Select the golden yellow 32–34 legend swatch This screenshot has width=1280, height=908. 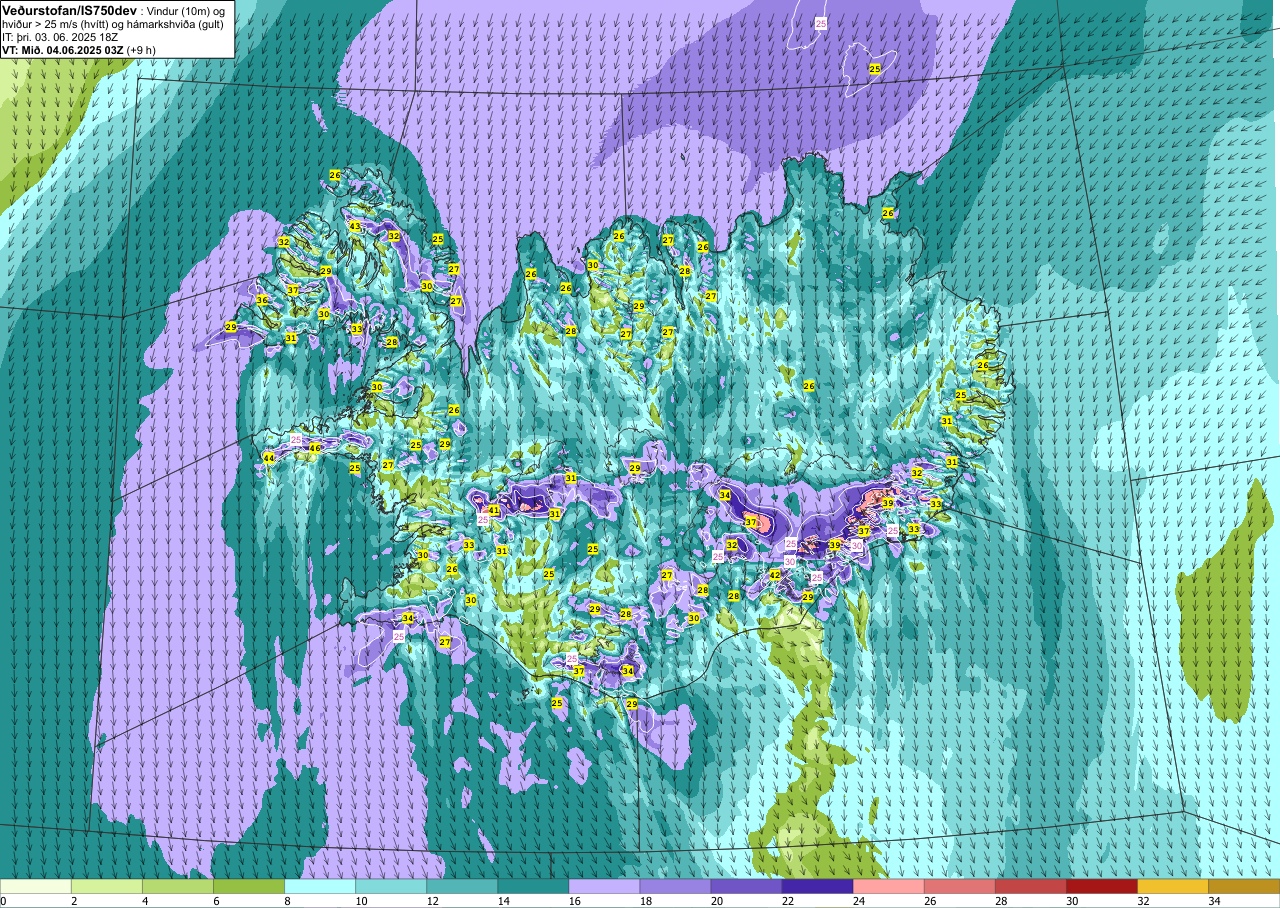click(1172, 886)
